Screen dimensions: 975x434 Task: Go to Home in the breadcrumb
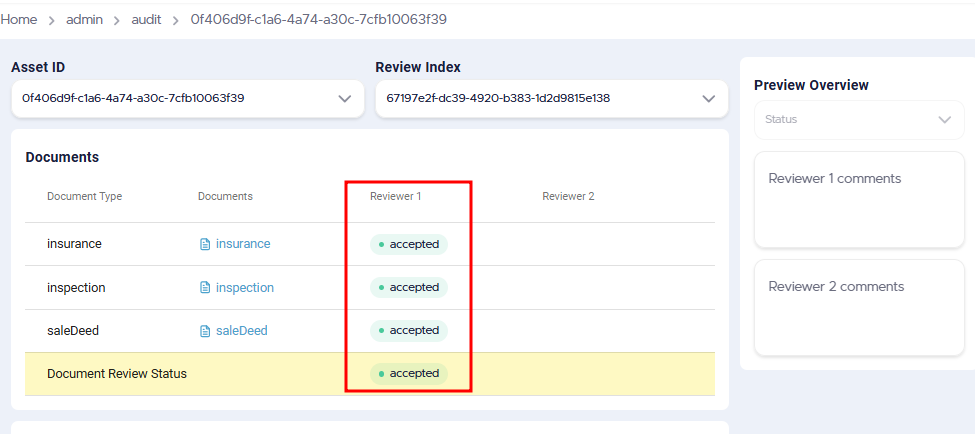tap(19, 20)
